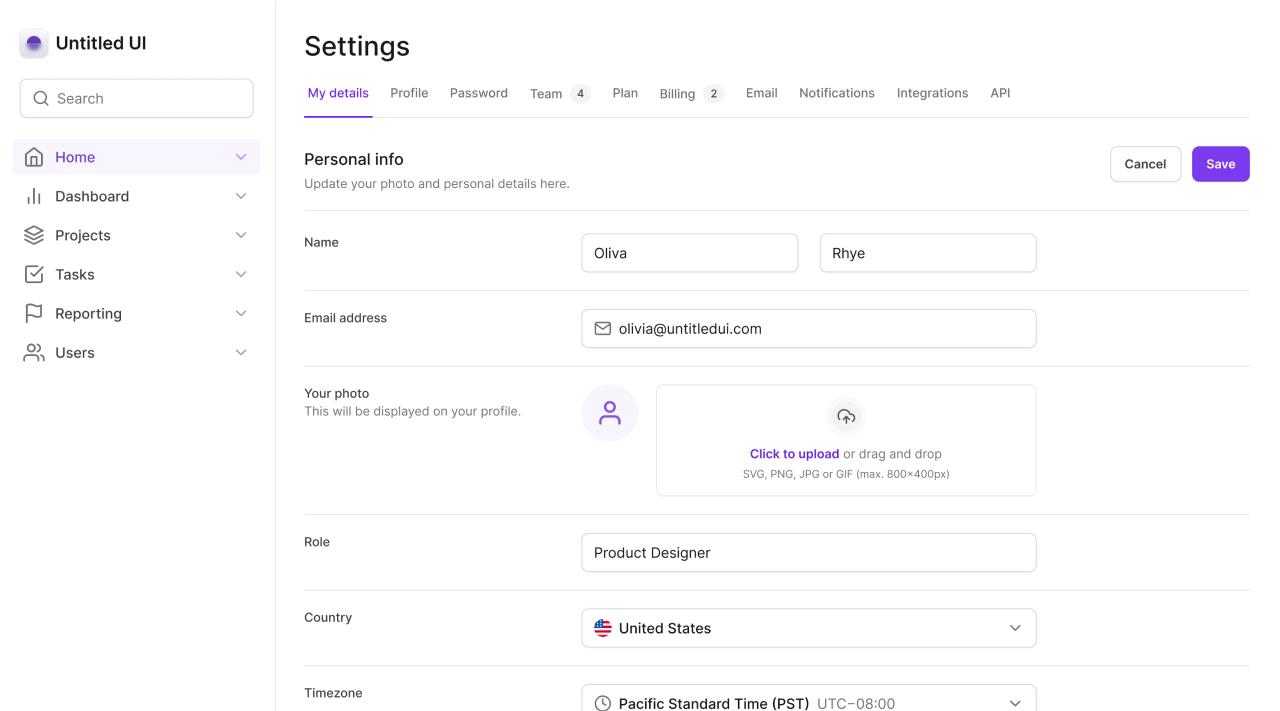Go to the Integrations tab
This screenshot has width=1280, height=711.
(x=932, y=93)
